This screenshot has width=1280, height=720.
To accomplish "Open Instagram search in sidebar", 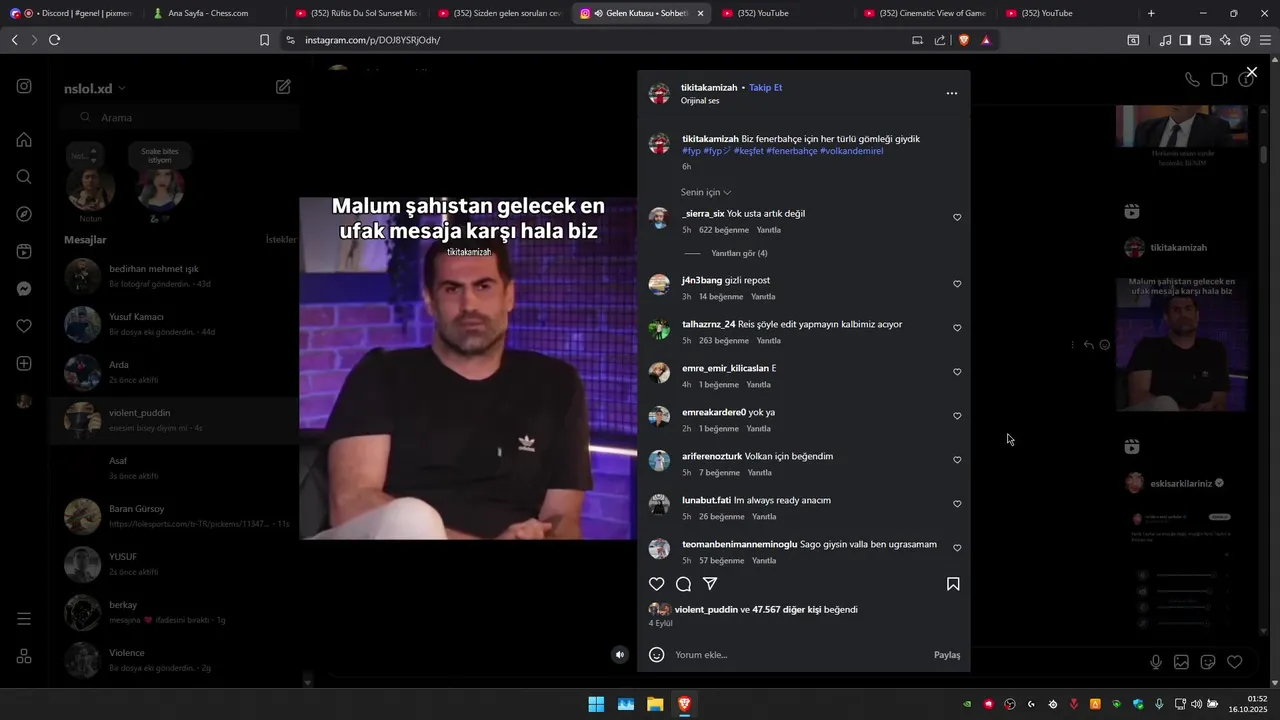I will tap(24, 177).
